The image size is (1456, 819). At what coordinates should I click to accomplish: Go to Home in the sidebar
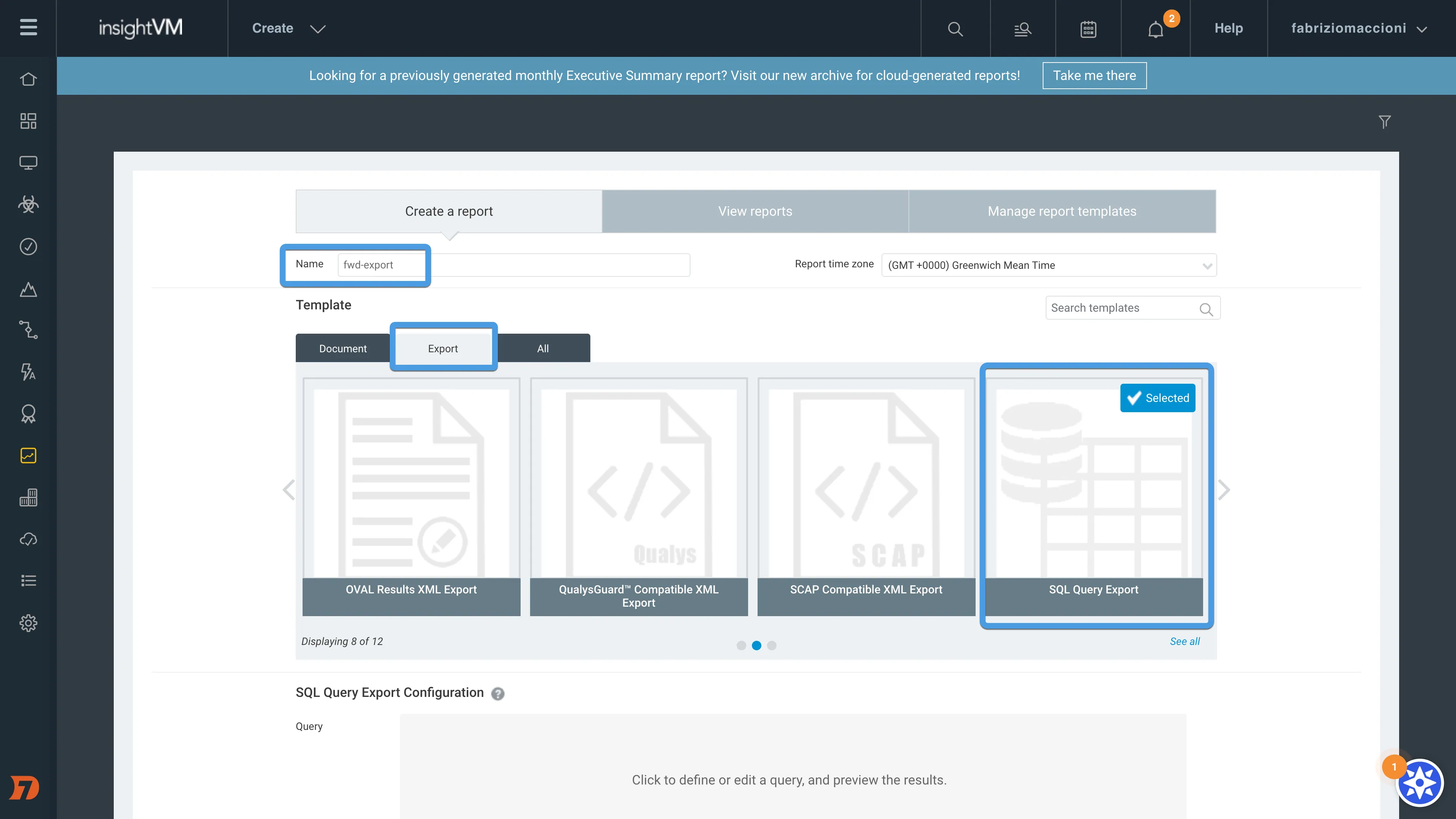[28, 79]
